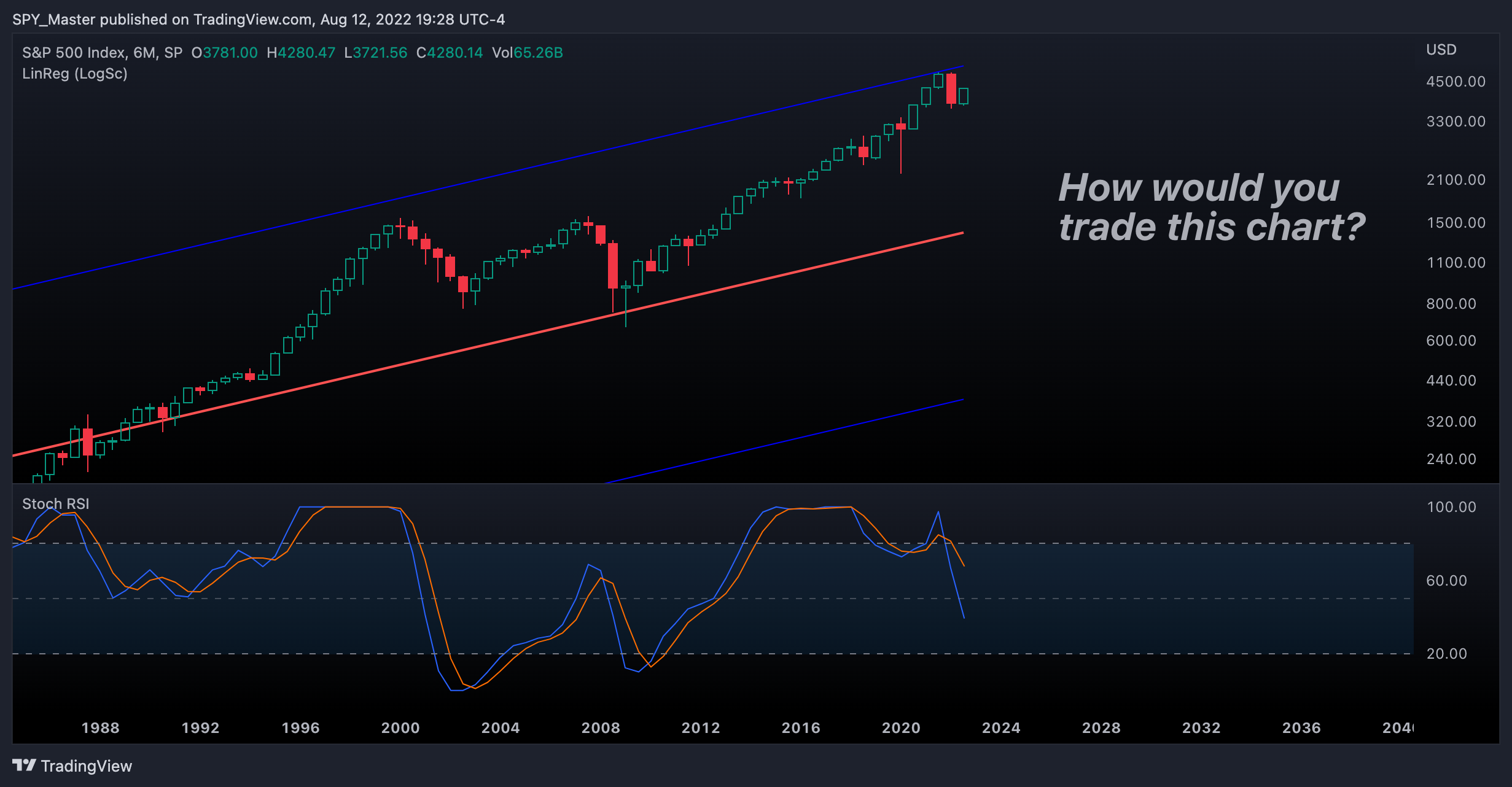Click the large red 2022 candle
The width and height of the screenshot is (1512, 787).
click(951, 89)
